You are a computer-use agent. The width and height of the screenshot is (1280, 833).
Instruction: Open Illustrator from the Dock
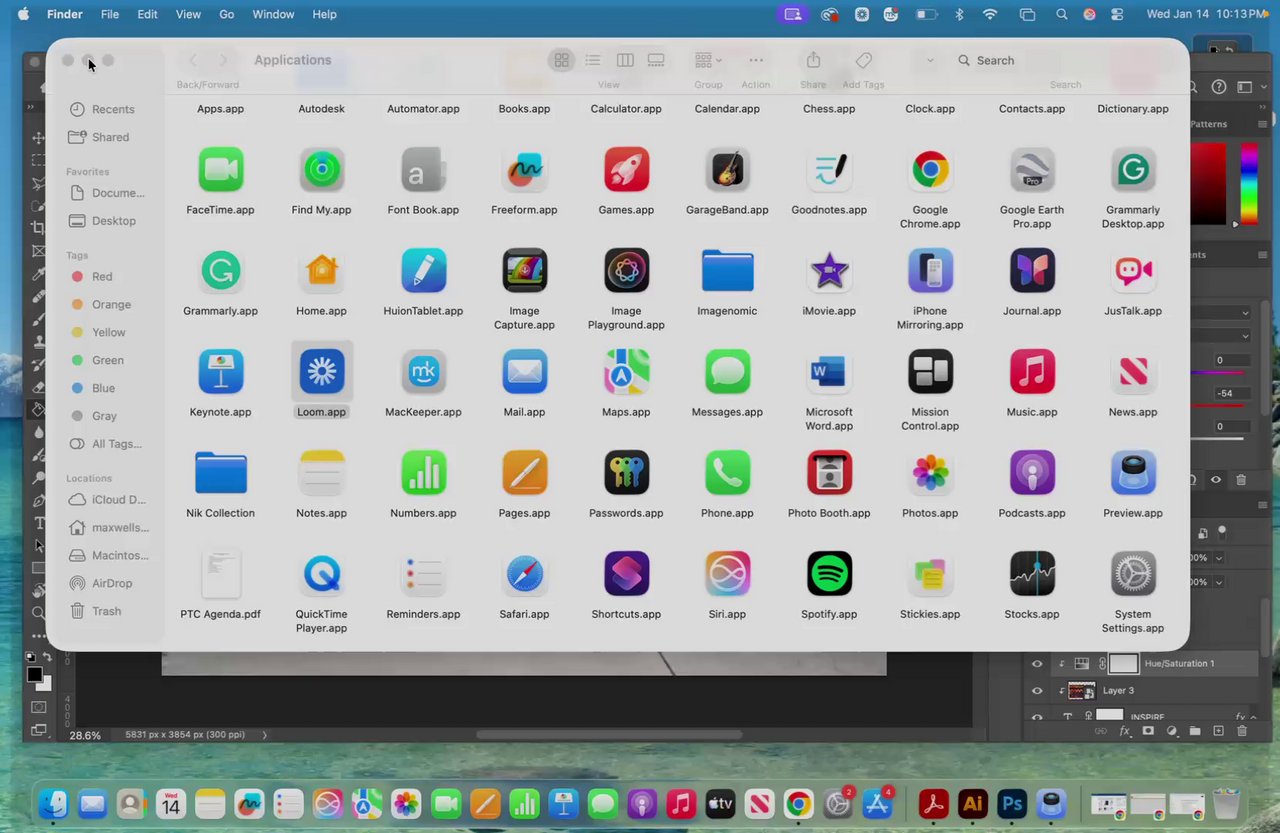[x=972, y=804]
